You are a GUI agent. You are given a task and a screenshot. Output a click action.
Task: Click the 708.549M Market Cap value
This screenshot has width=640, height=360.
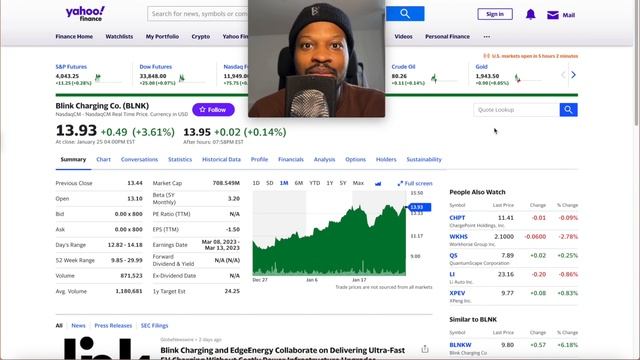coord(226,183)
